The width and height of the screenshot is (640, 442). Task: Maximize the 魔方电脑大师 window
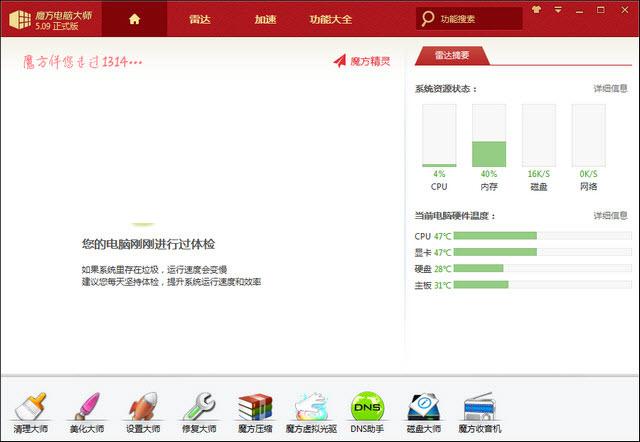600,10
